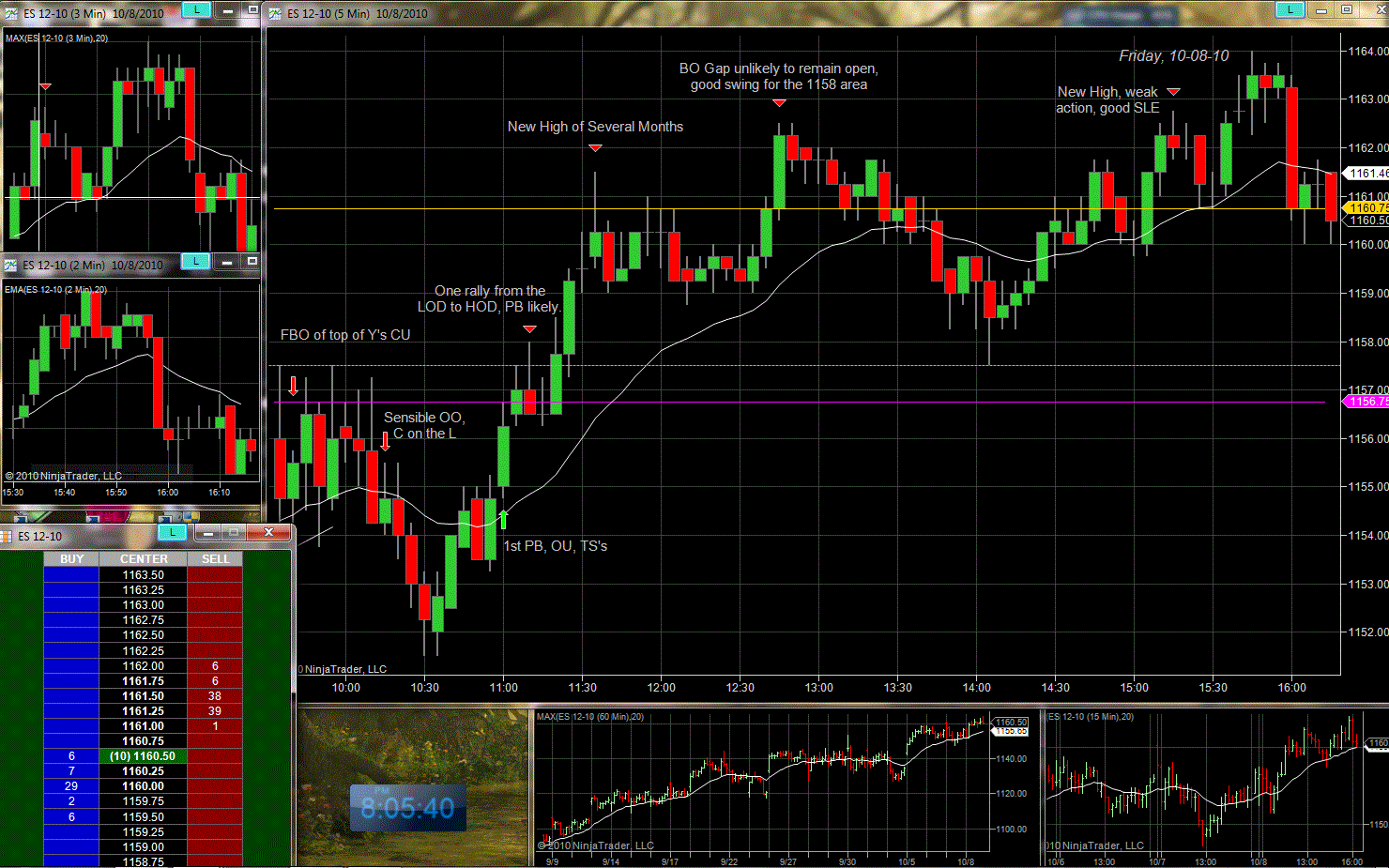Click the green (10) 1160.50 price row
This screenshot has height=868, width=1389.
point(143,756)
